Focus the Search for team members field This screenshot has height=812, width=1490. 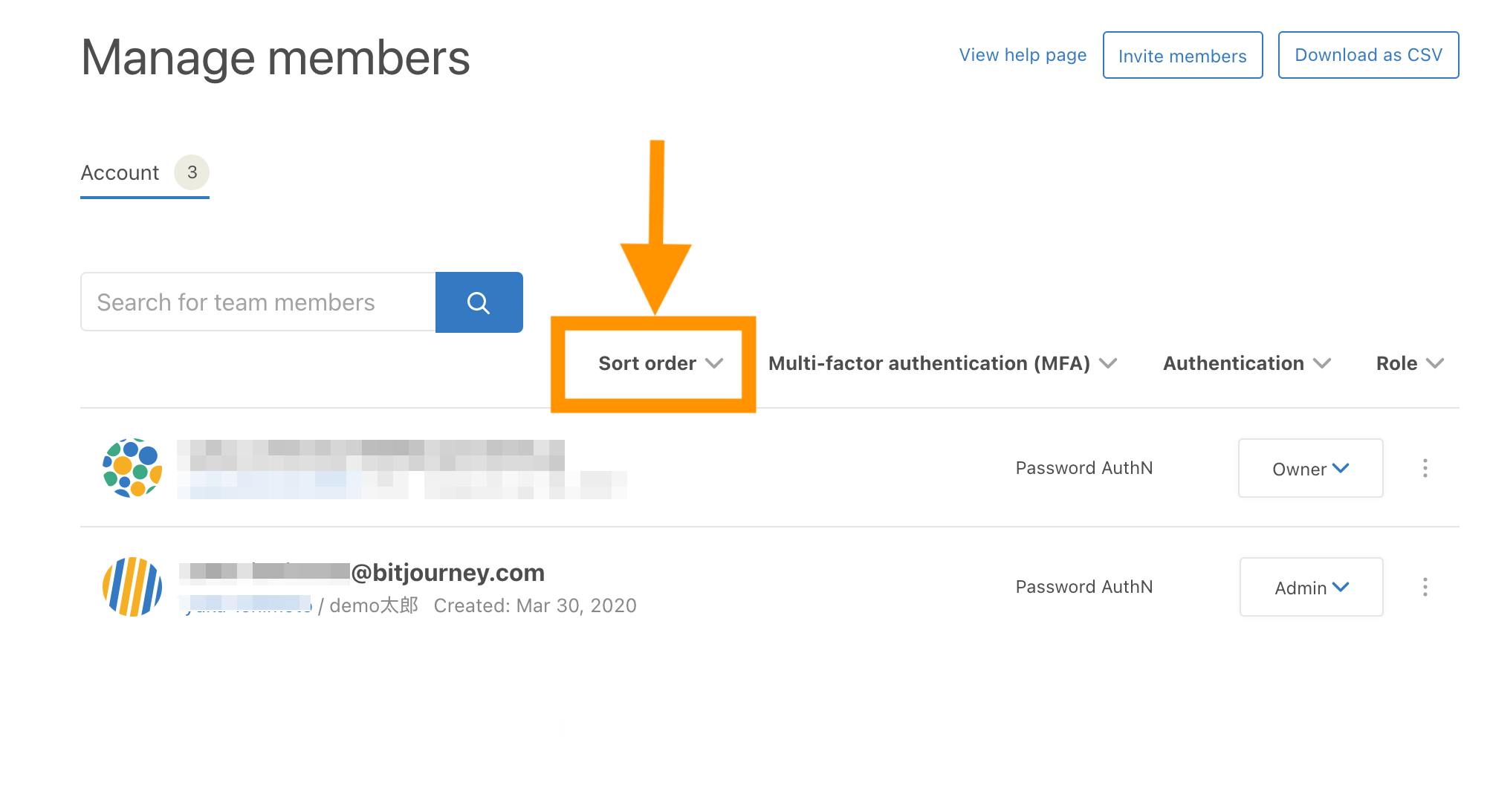258,302
